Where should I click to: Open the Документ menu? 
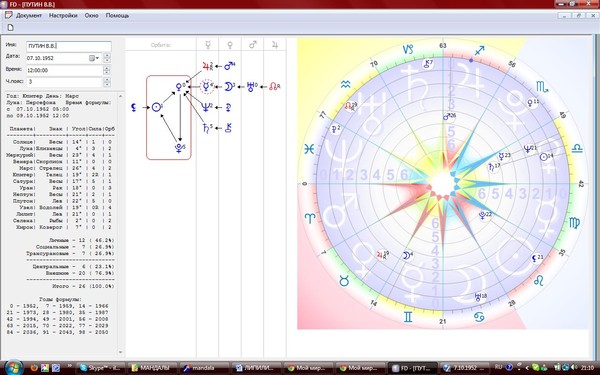[x=29, y=16]
